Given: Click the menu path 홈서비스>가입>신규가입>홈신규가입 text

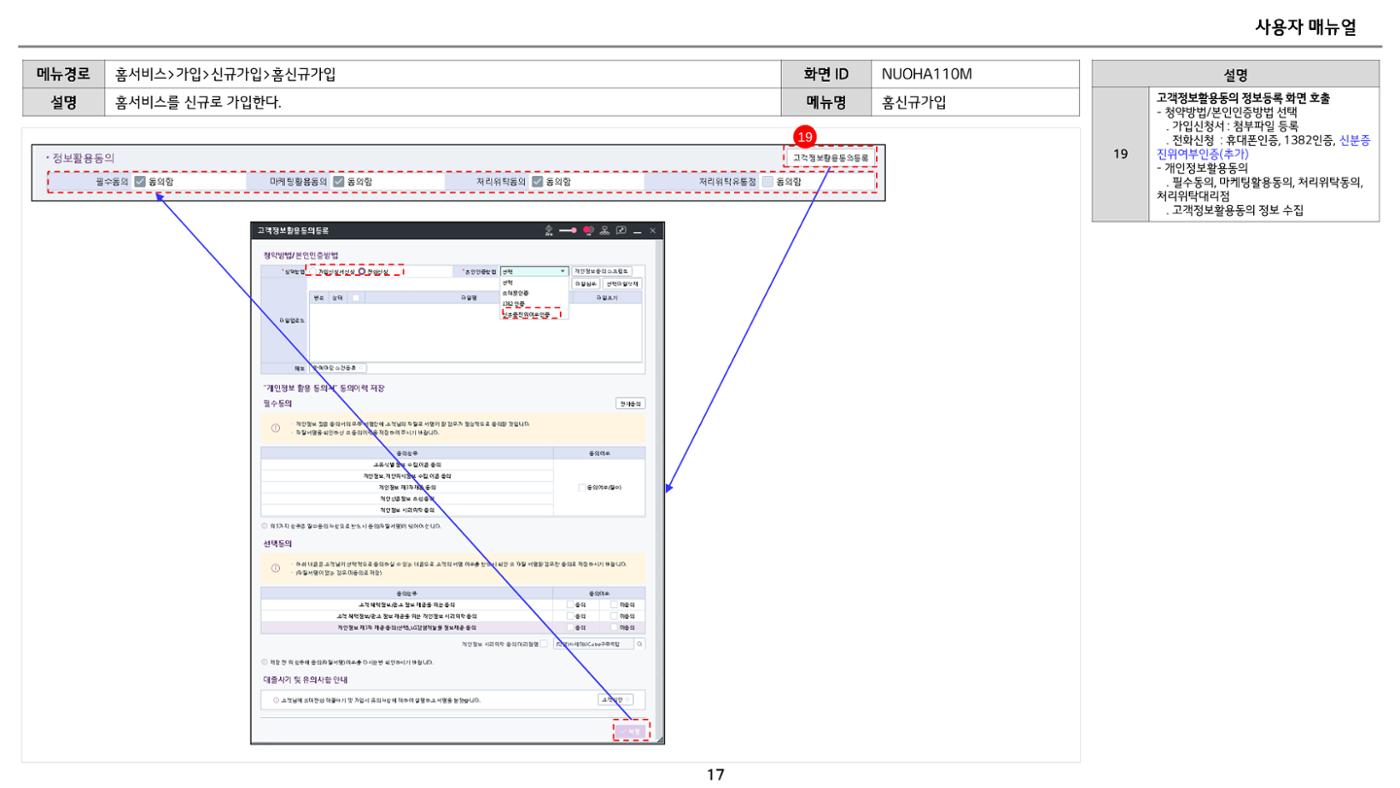Looking at the screenshot, I should (x=226, y=74).
